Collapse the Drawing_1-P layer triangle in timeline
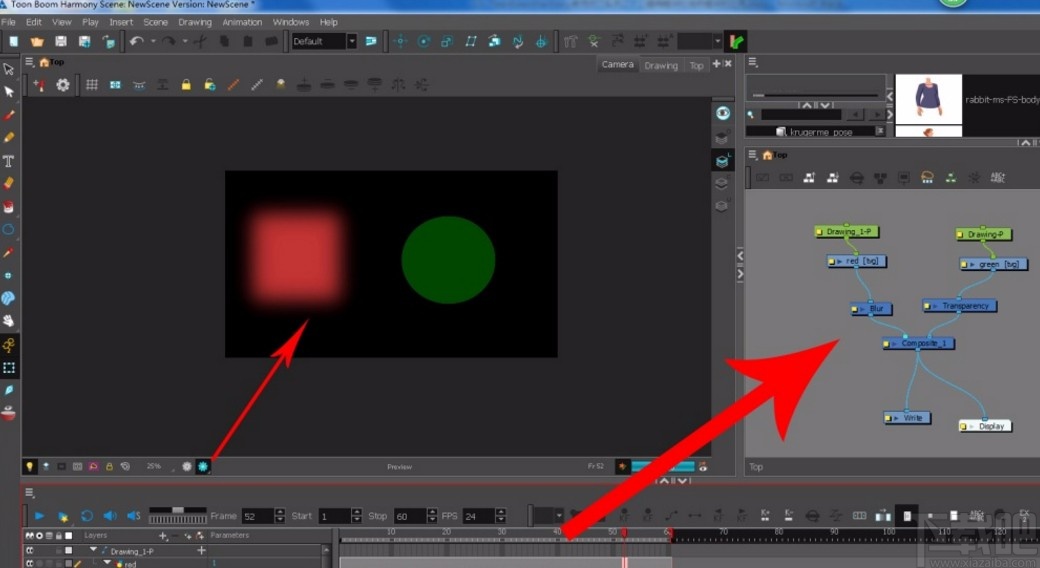1040x568 pixels. [93, 550]
